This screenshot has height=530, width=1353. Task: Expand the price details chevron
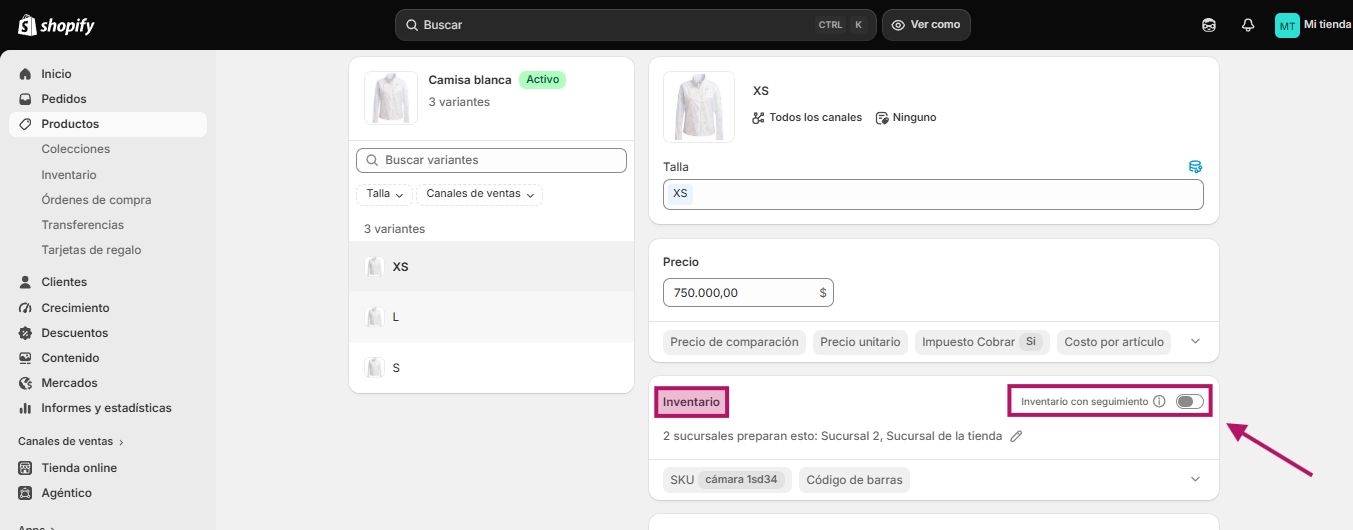click(x=1195, y=341)
